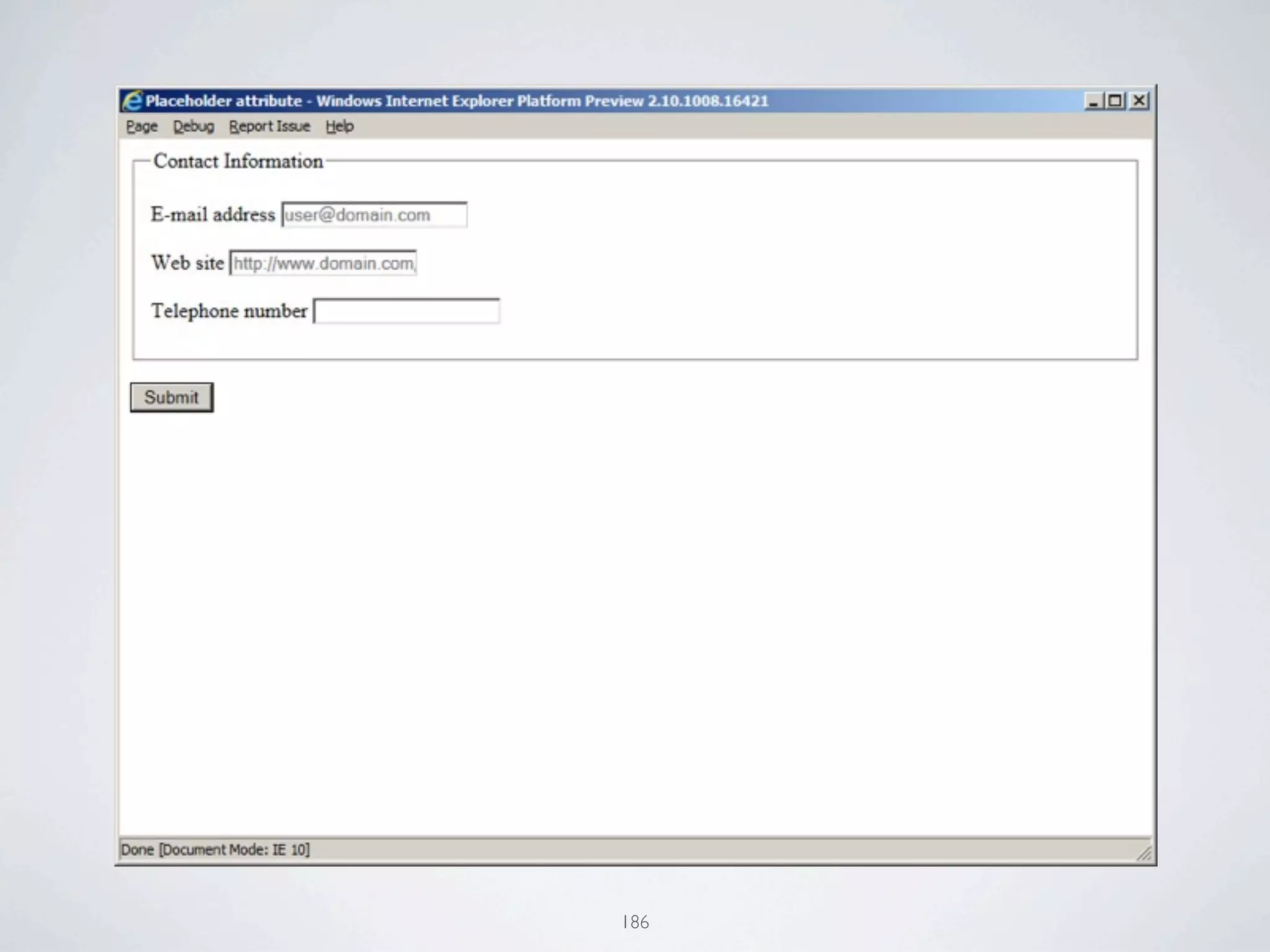Minimize the browser window

tap(1093, 100)
